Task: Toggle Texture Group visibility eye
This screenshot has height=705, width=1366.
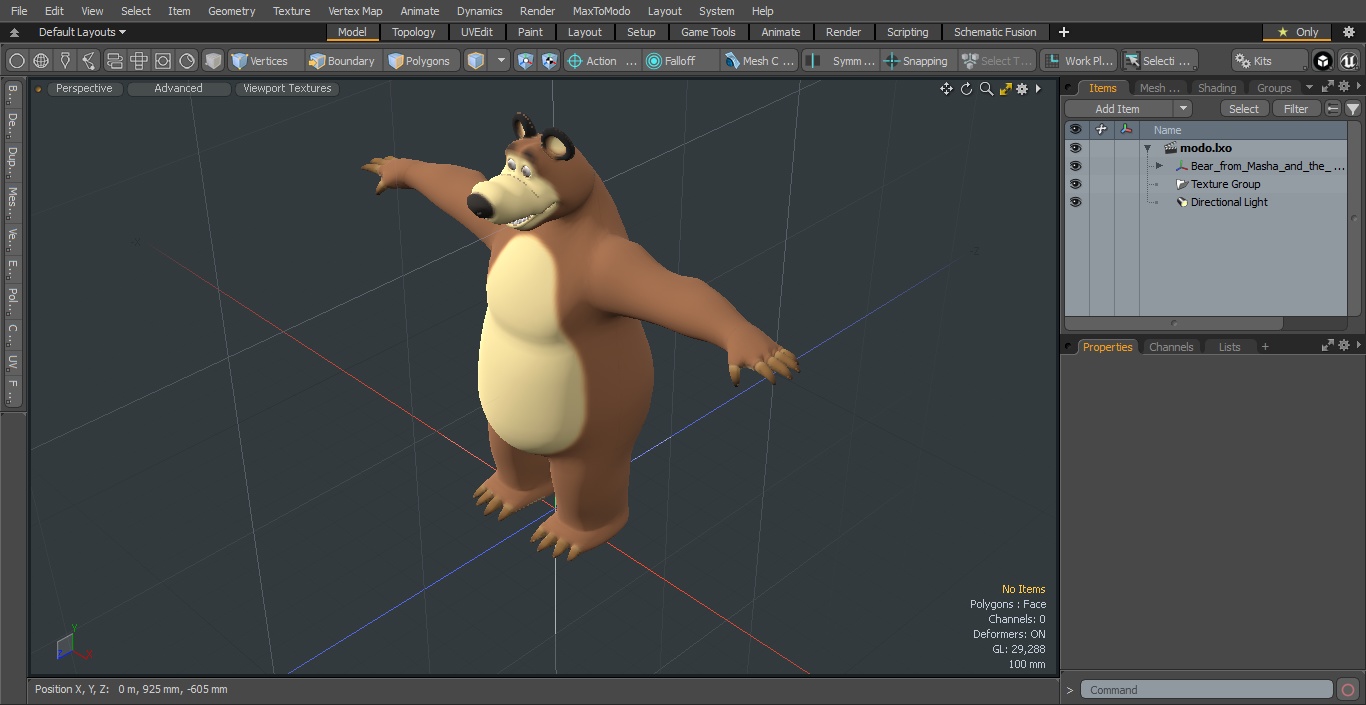Action: pyautogui.click(x=1075, y=184)
